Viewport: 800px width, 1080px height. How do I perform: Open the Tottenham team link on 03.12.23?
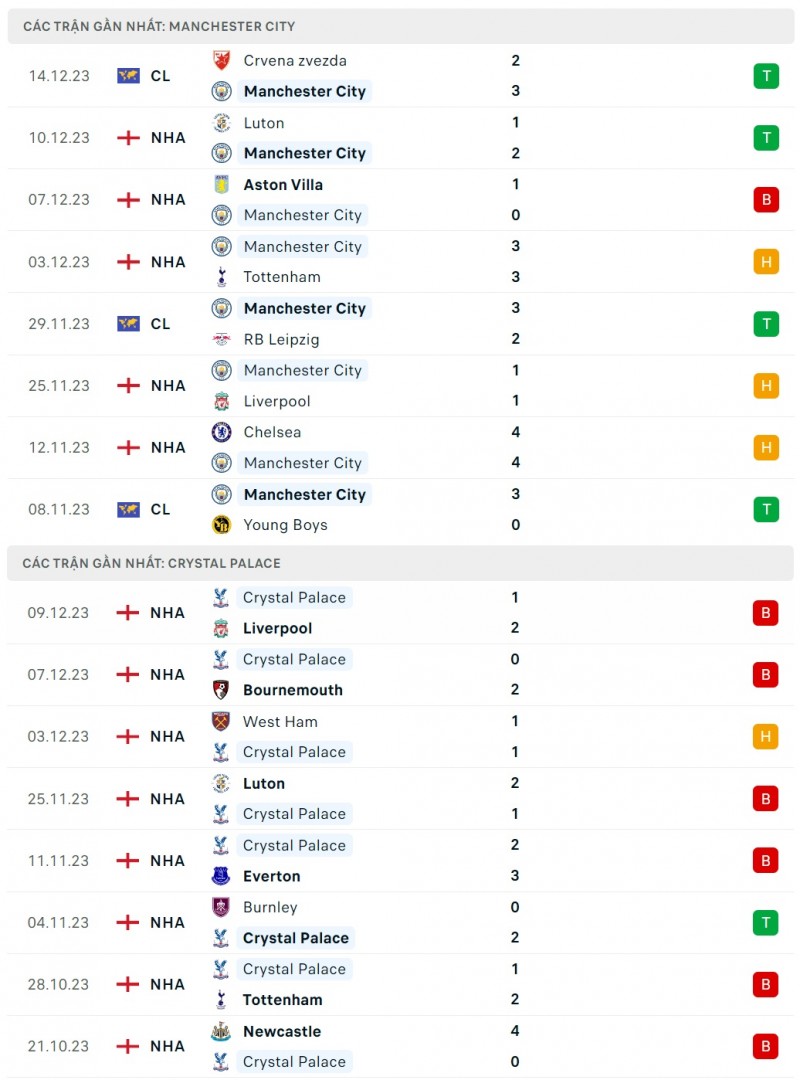point(276,277)
